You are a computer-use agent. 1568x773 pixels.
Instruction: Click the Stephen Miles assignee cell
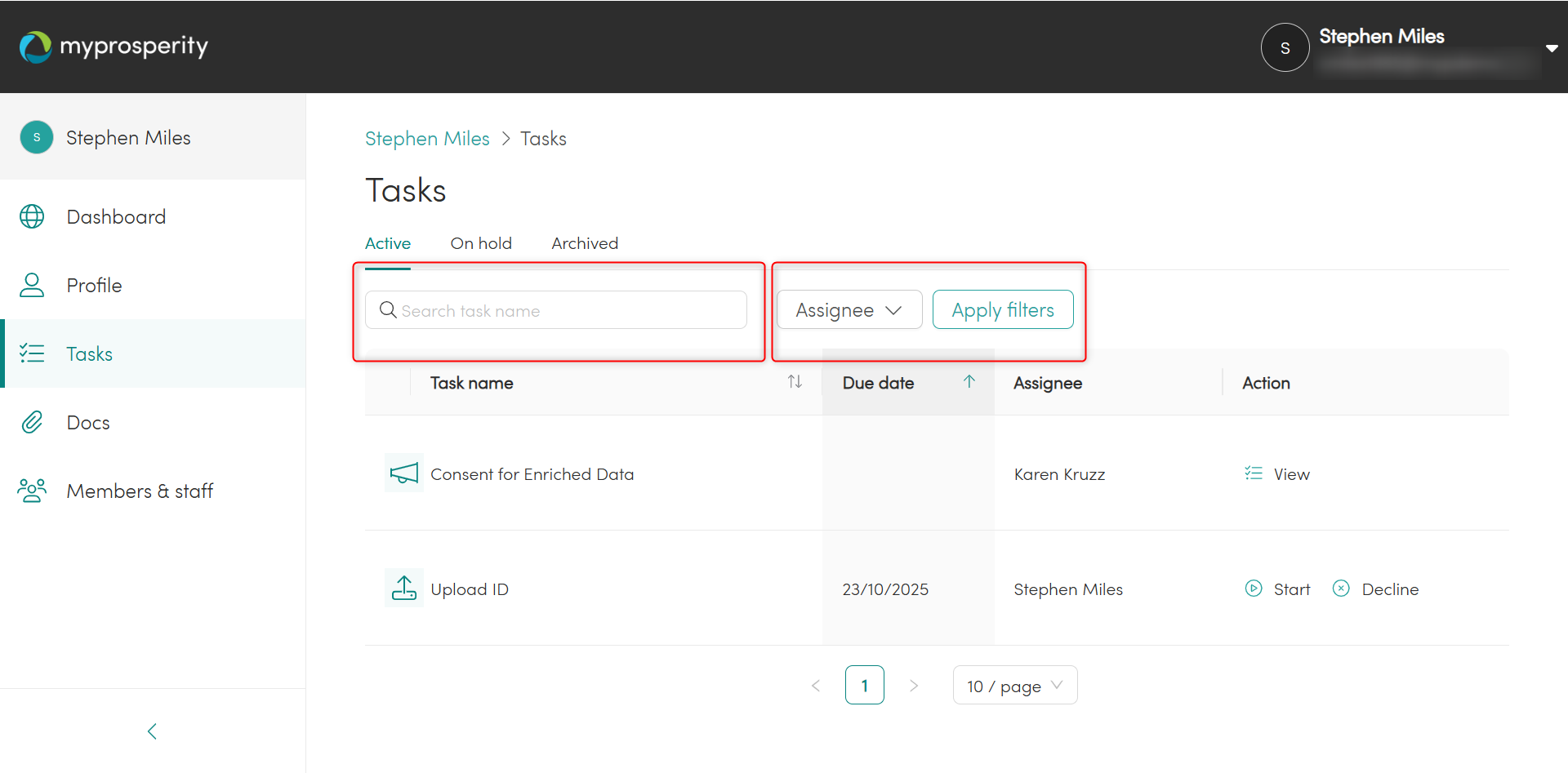coord(1068,589)
